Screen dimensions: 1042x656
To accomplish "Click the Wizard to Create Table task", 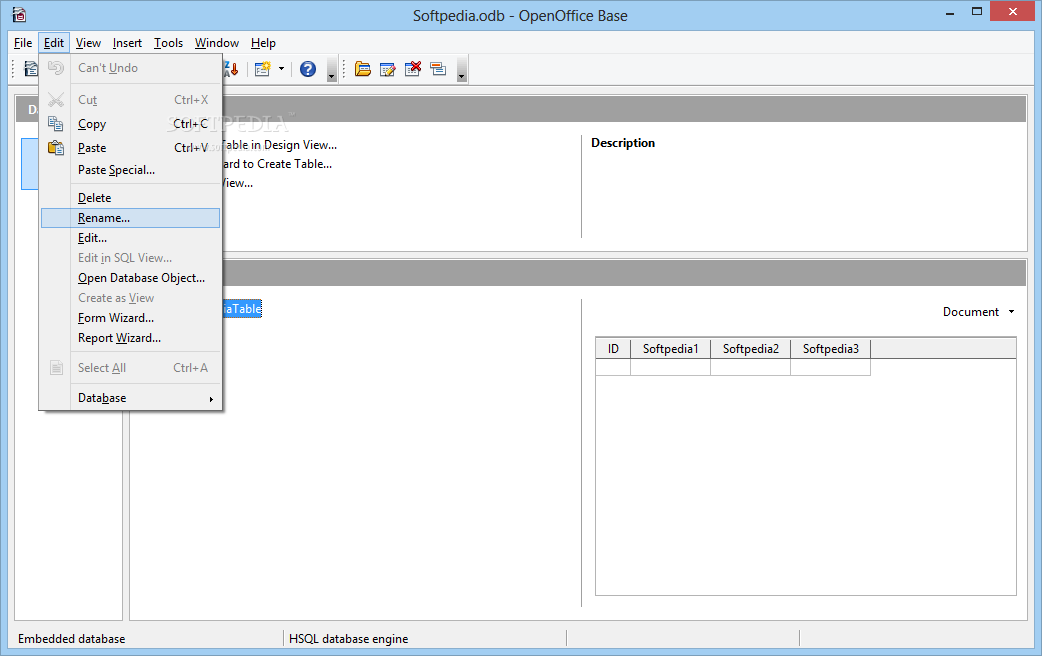I will point(277,164).
